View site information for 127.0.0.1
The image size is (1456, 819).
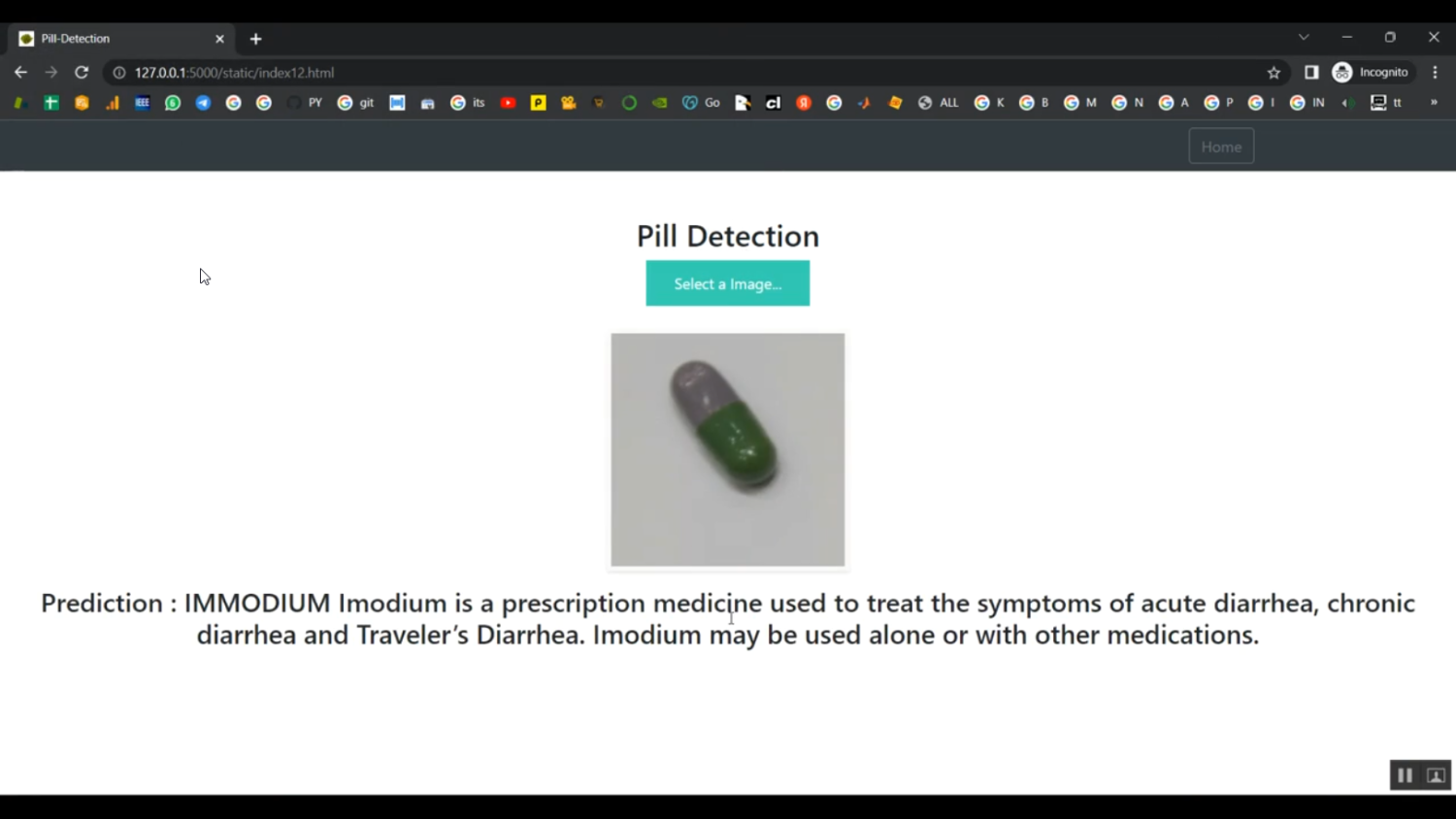point(119,73)
